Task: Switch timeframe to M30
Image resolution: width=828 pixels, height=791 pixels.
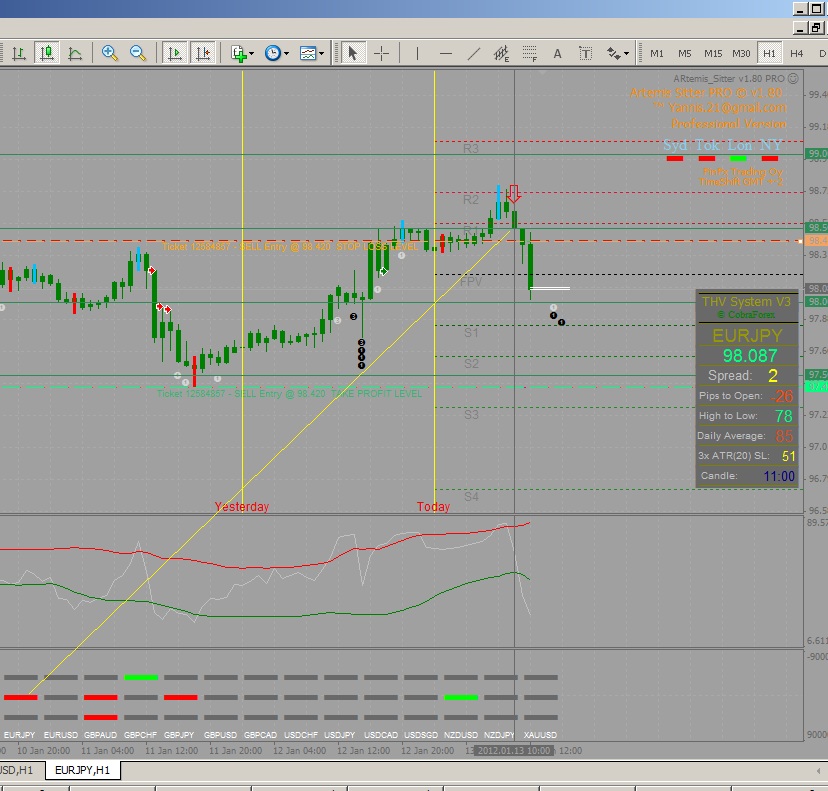Action: (x=741, y=53)
